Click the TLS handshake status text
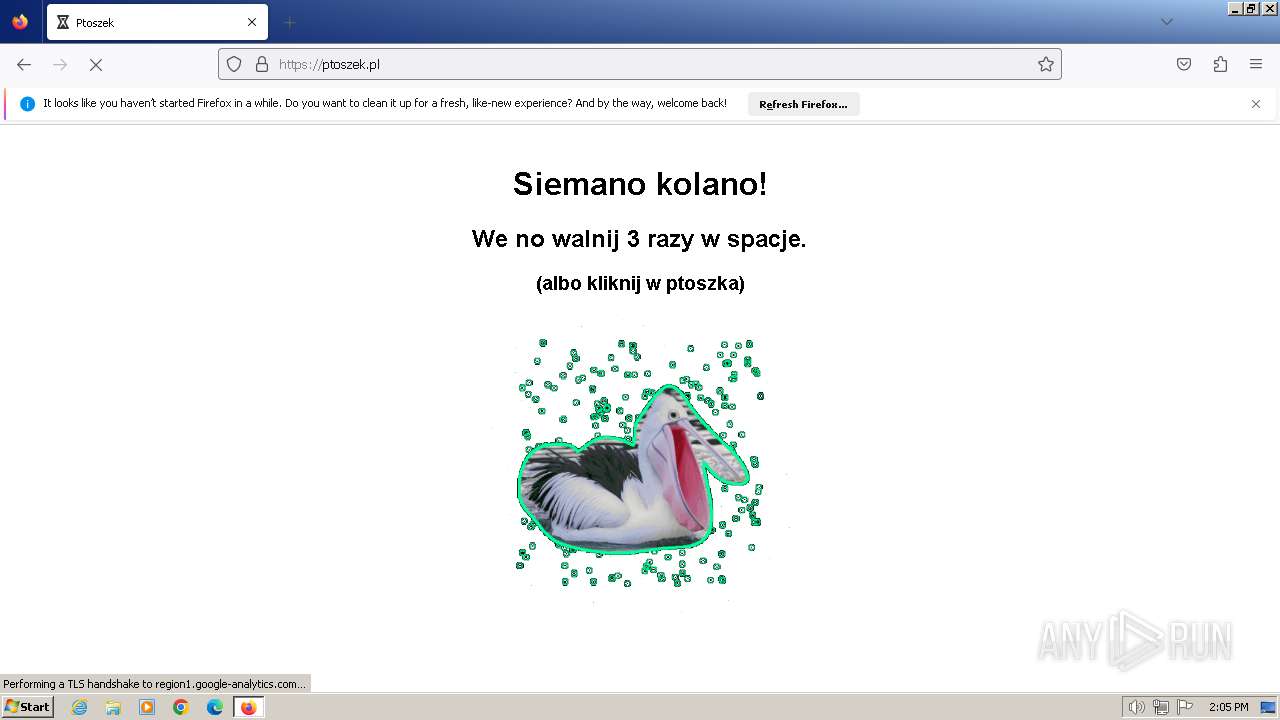Image resolution: width=1280 pixels, height=720 pixels. pos(155,684)
